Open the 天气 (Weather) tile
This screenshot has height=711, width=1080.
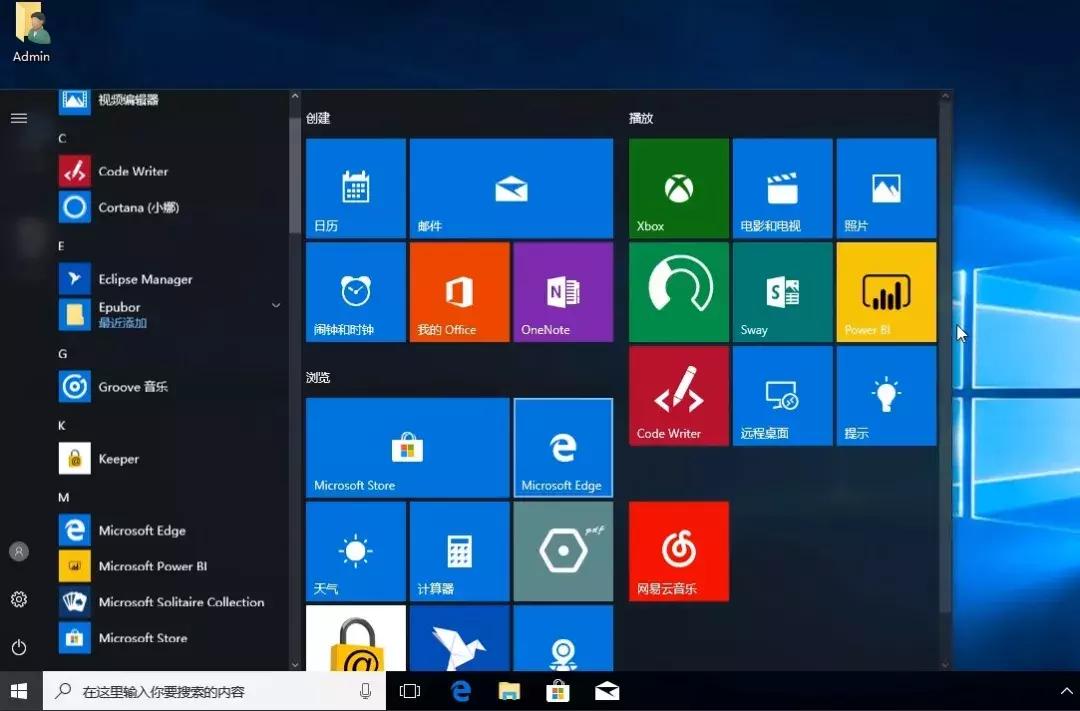pos(355,551)
